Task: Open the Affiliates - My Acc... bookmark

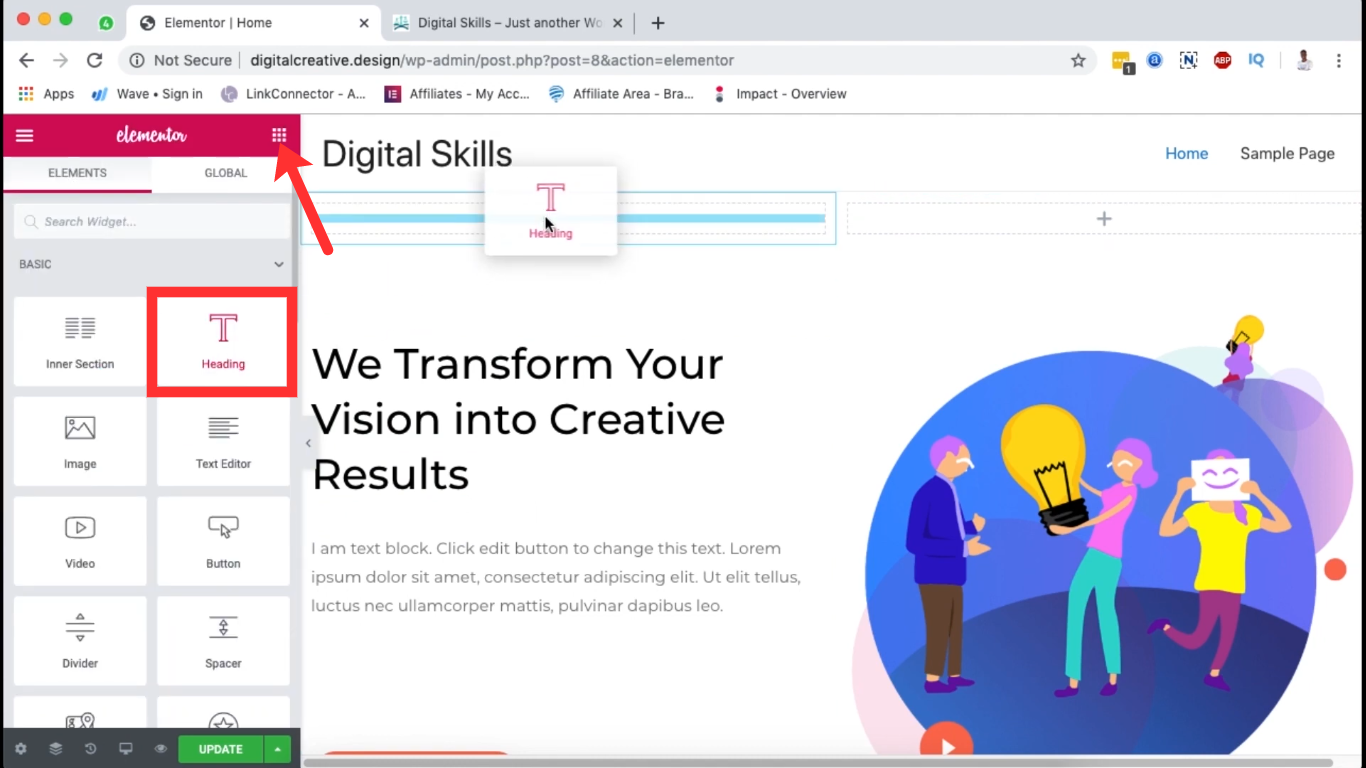Action: (457, 94)
